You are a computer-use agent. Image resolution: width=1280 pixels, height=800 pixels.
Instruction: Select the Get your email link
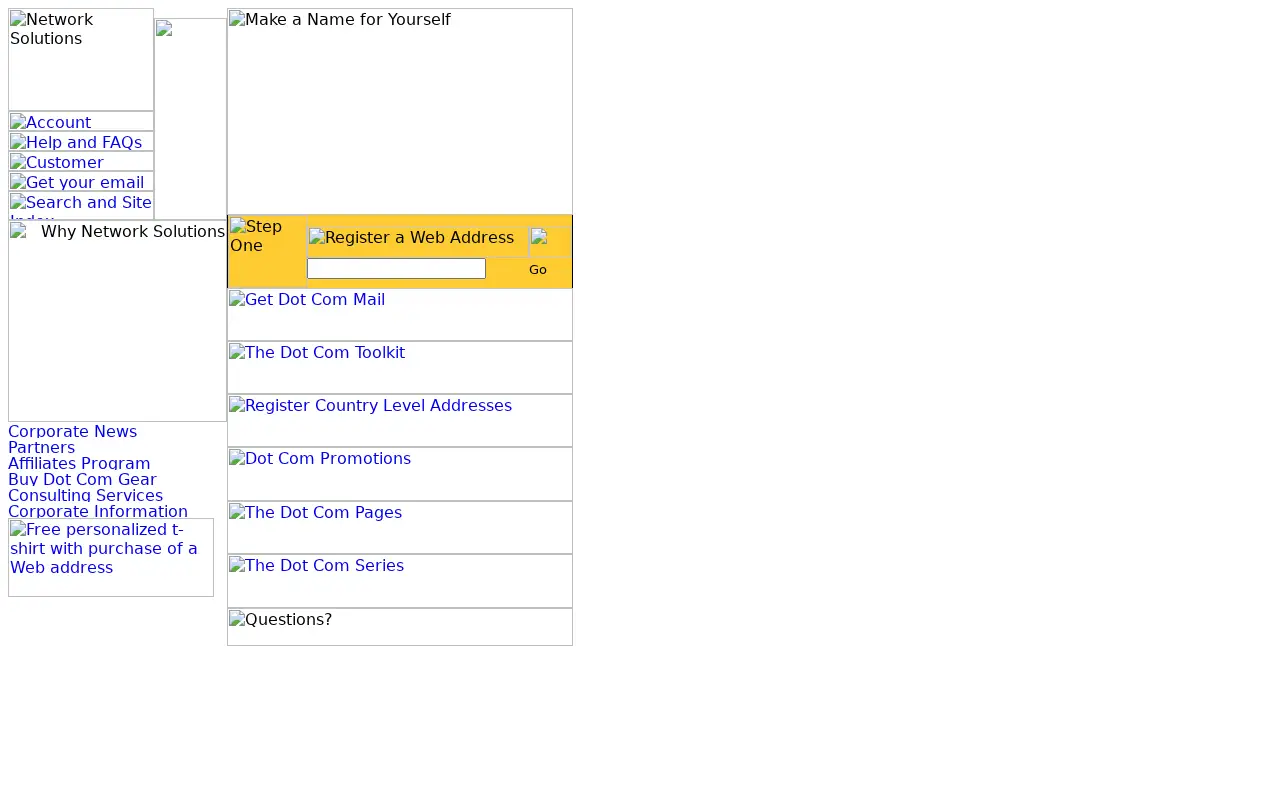pyautogui.click(x=81, y=181)
